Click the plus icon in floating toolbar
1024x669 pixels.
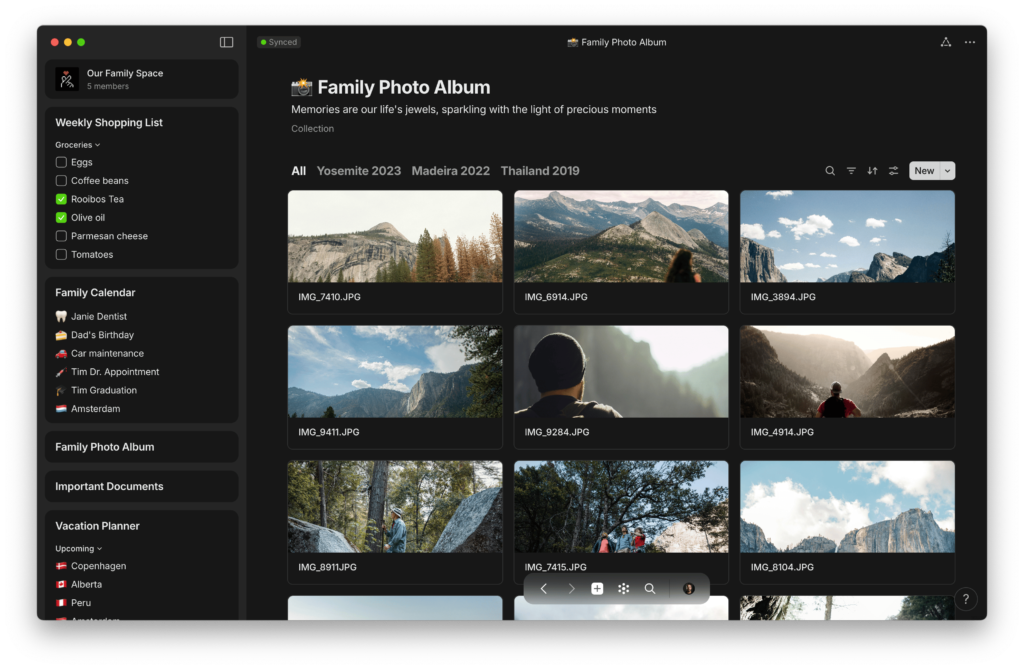pyautogui.click(x=597, y=589)
